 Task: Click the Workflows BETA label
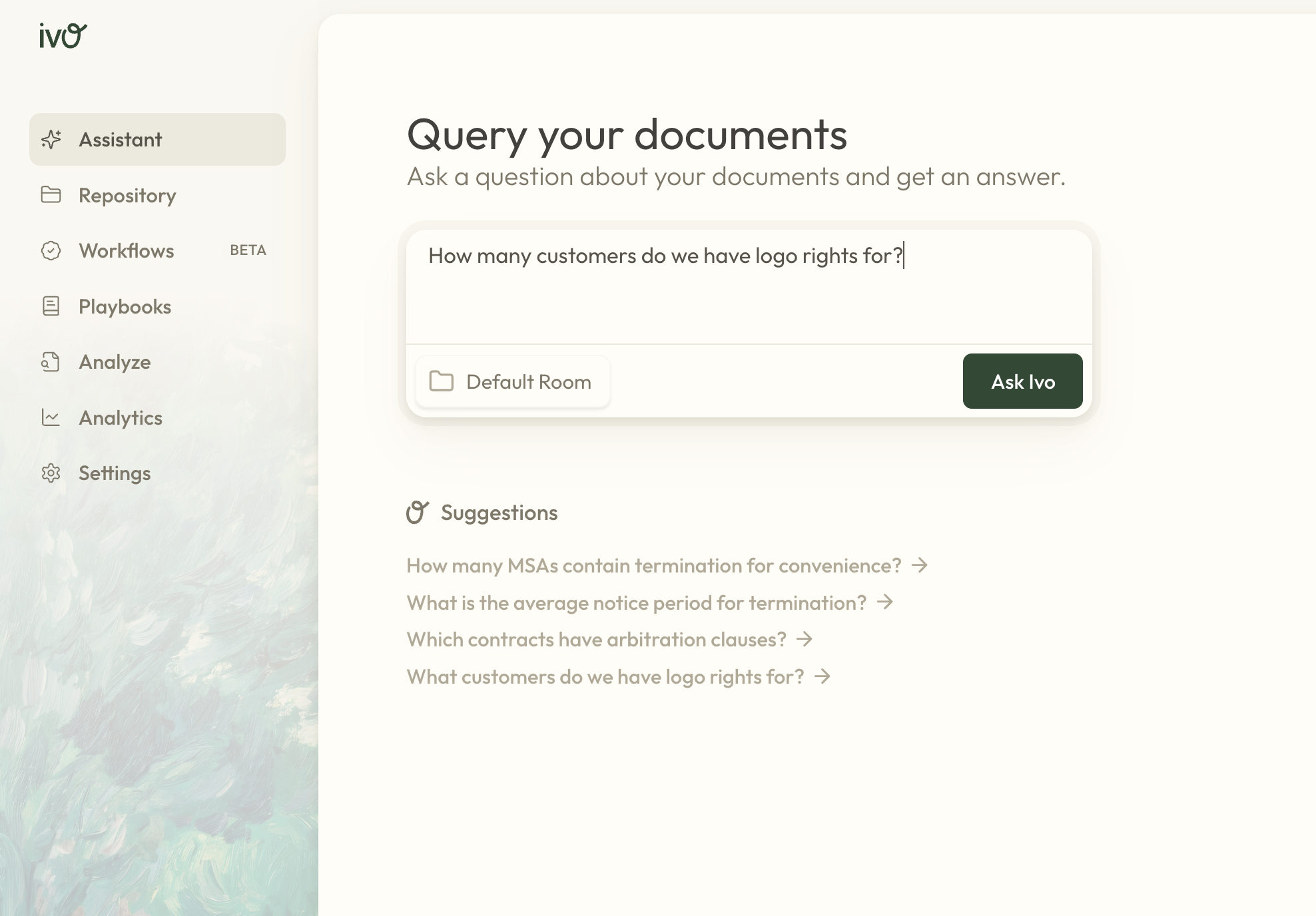coord(248,250)
